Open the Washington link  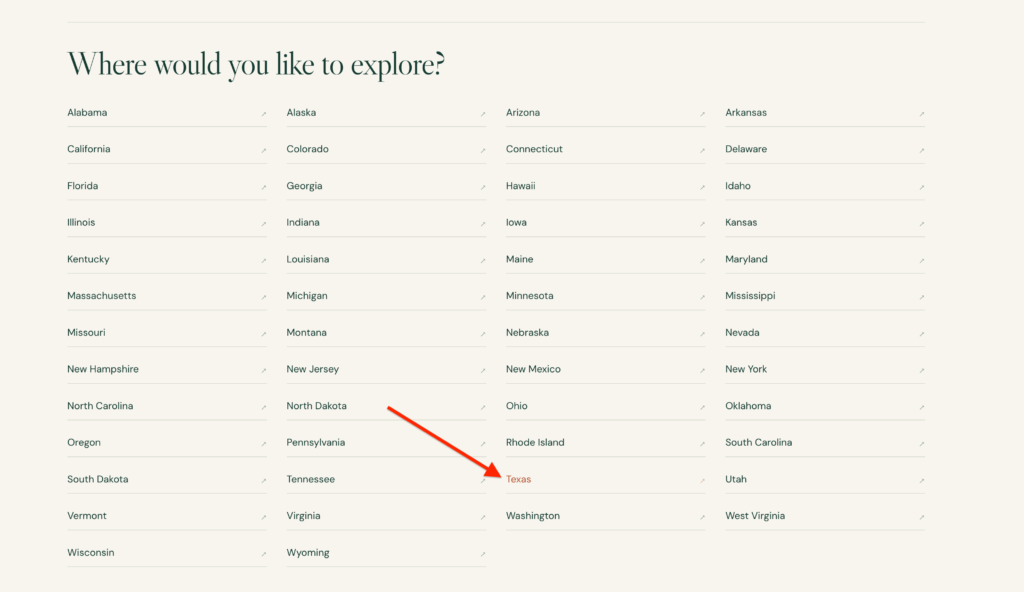[533, 516]
